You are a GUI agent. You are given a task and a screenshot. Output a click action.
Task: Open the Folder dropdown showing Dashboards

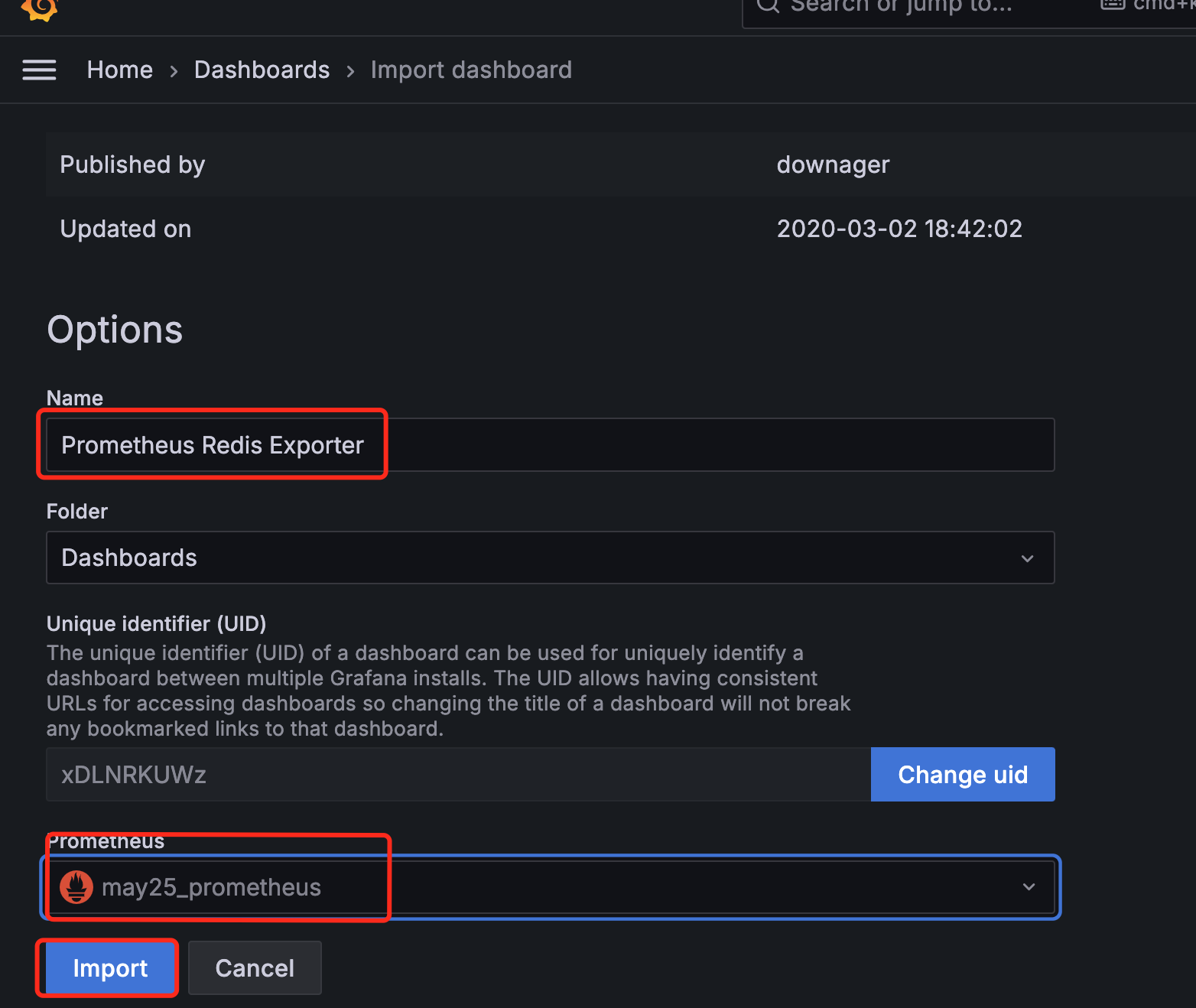click(551, 558)
